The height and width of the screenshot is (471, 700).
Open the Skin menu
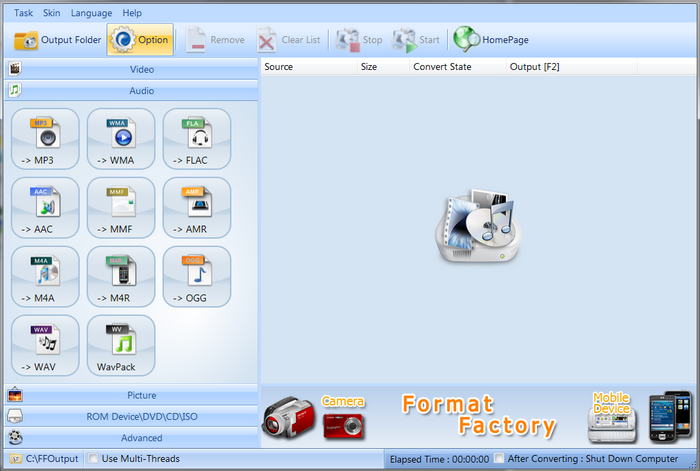(x=51, y=13)
